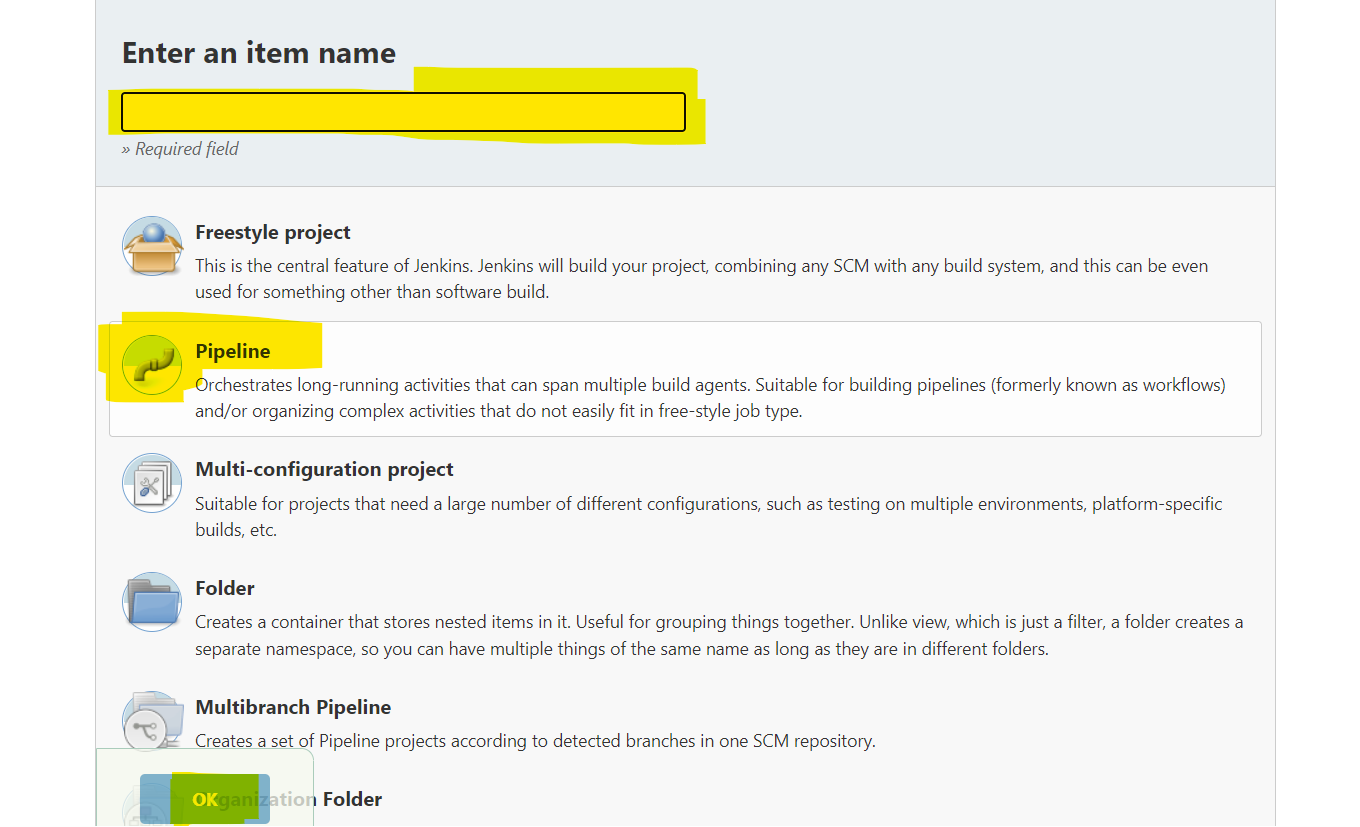Select the Multi-configuration project icon
1360x827 pixels.
click(152, 483)
